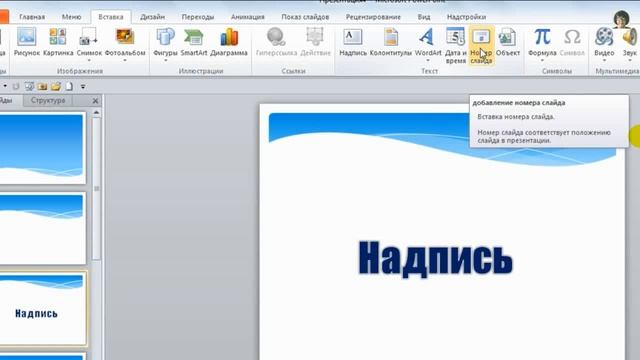Select the Вставка ribbon tab
The height and width of the screenshot is (360, 640).
click(111, 17)
